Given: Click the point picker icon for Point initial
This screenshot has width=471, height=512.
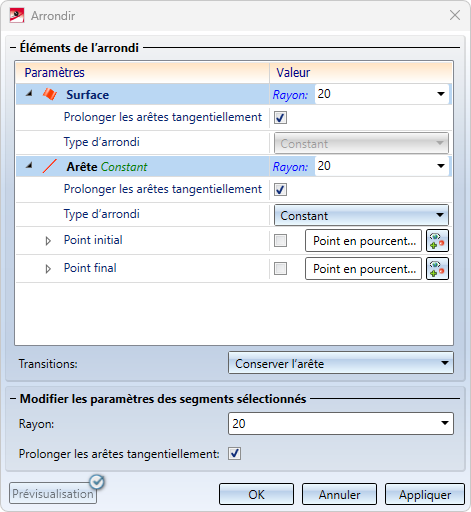Looking at the screenshot, I should click(437, 241).
